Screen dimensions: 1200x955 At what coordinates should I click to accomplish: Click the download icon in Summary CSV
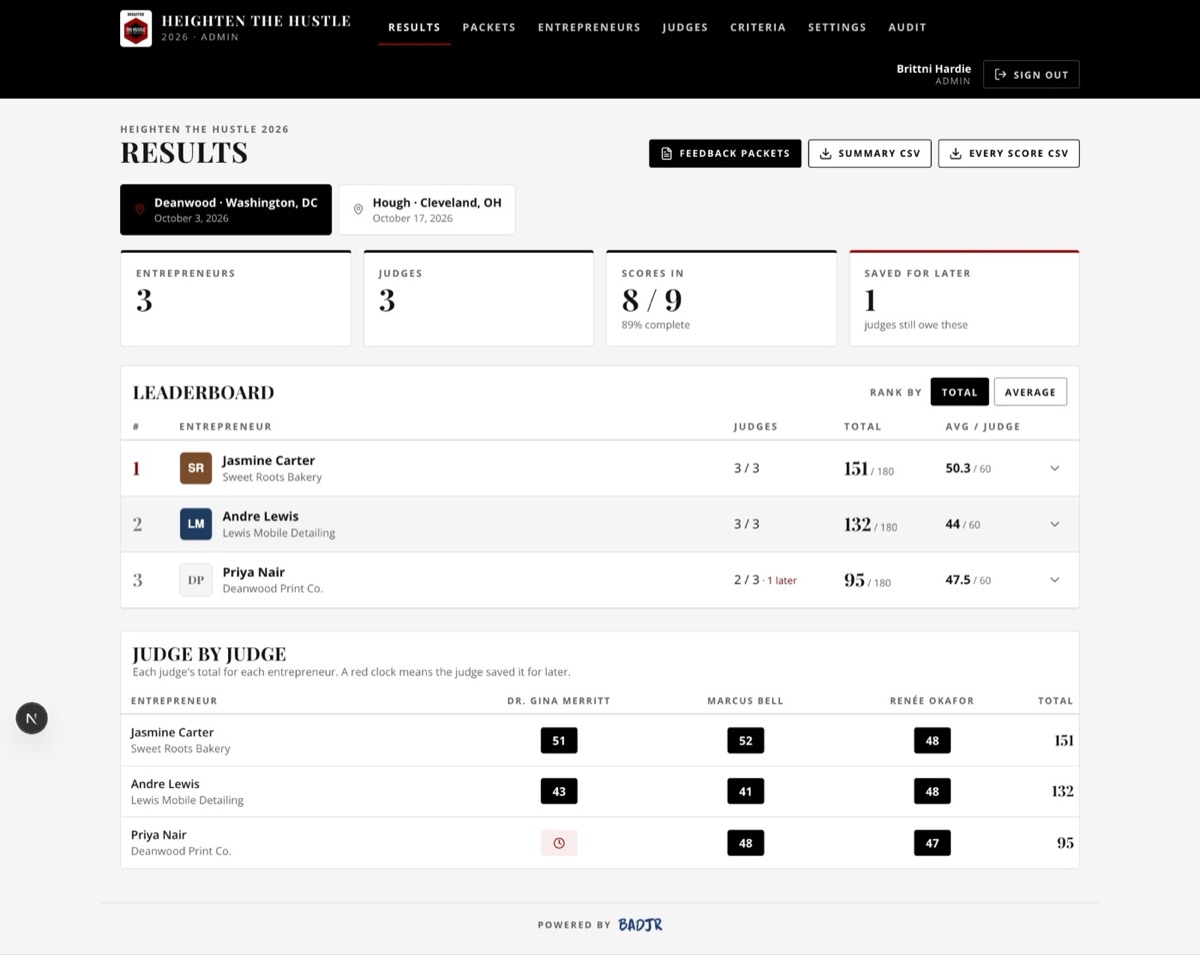tap(825, 154)
